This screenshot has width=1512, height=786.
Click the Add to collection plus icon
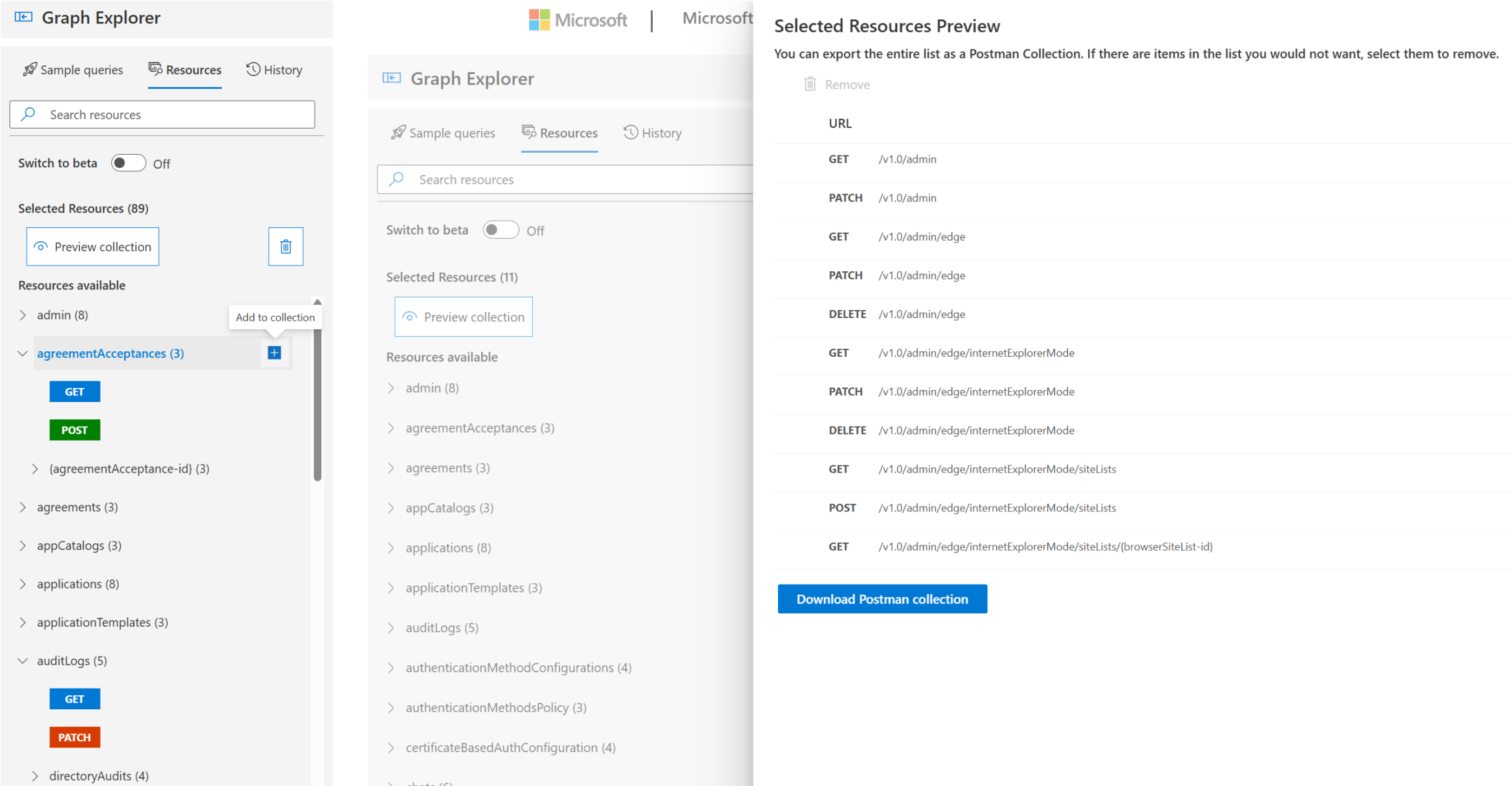pyautogui.click(x=274, y=353)
